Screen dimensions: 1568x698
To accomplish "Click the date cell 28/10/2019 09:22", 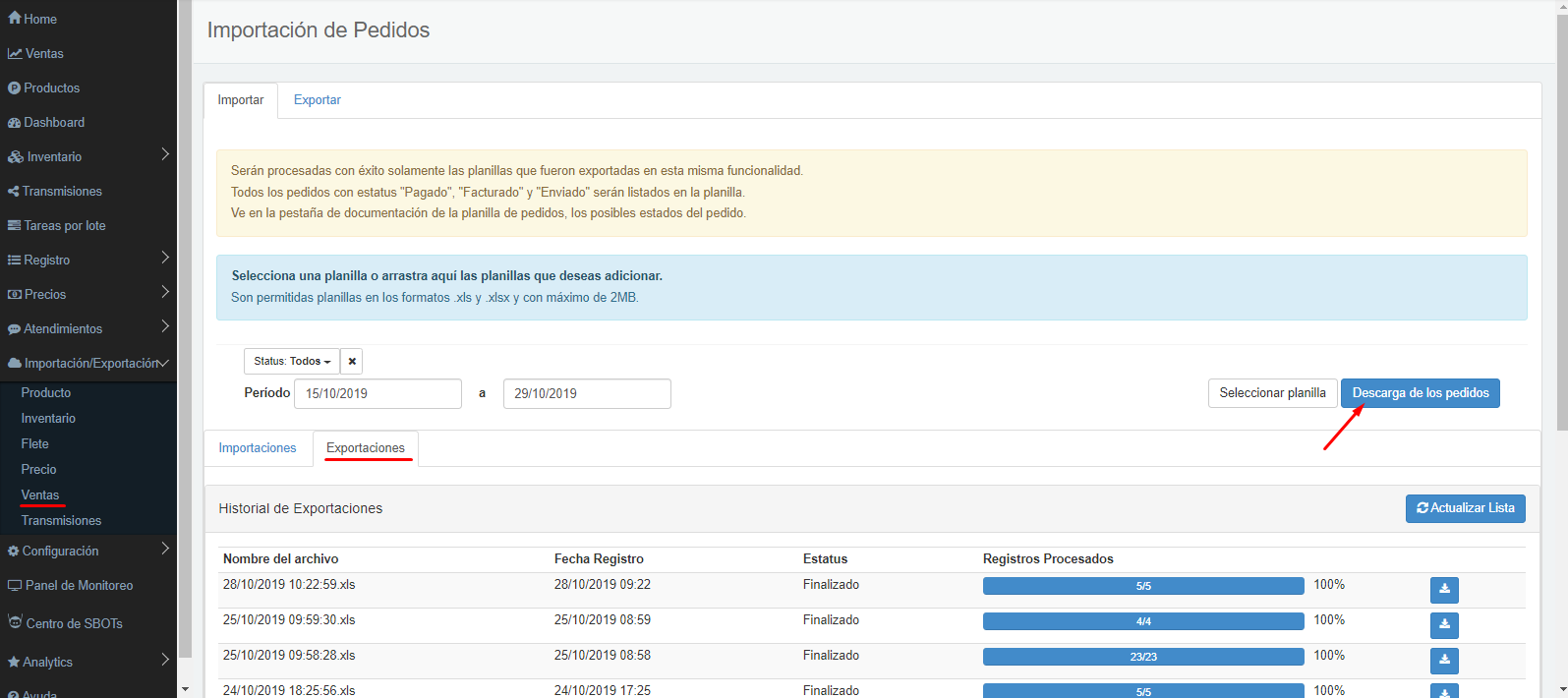I will click(x=603, y=585).
